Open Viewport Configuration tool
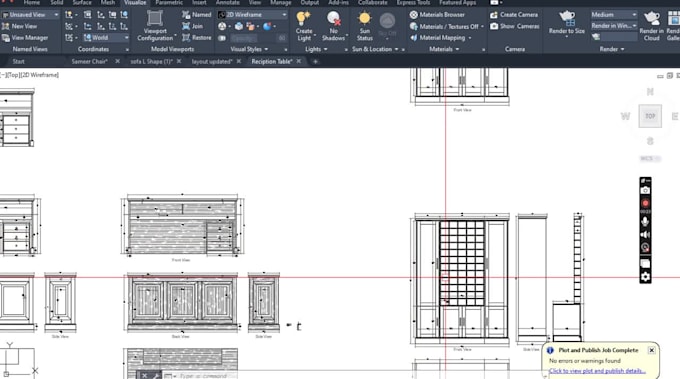This screenshot has width=680, height=379. coord(155,26)
